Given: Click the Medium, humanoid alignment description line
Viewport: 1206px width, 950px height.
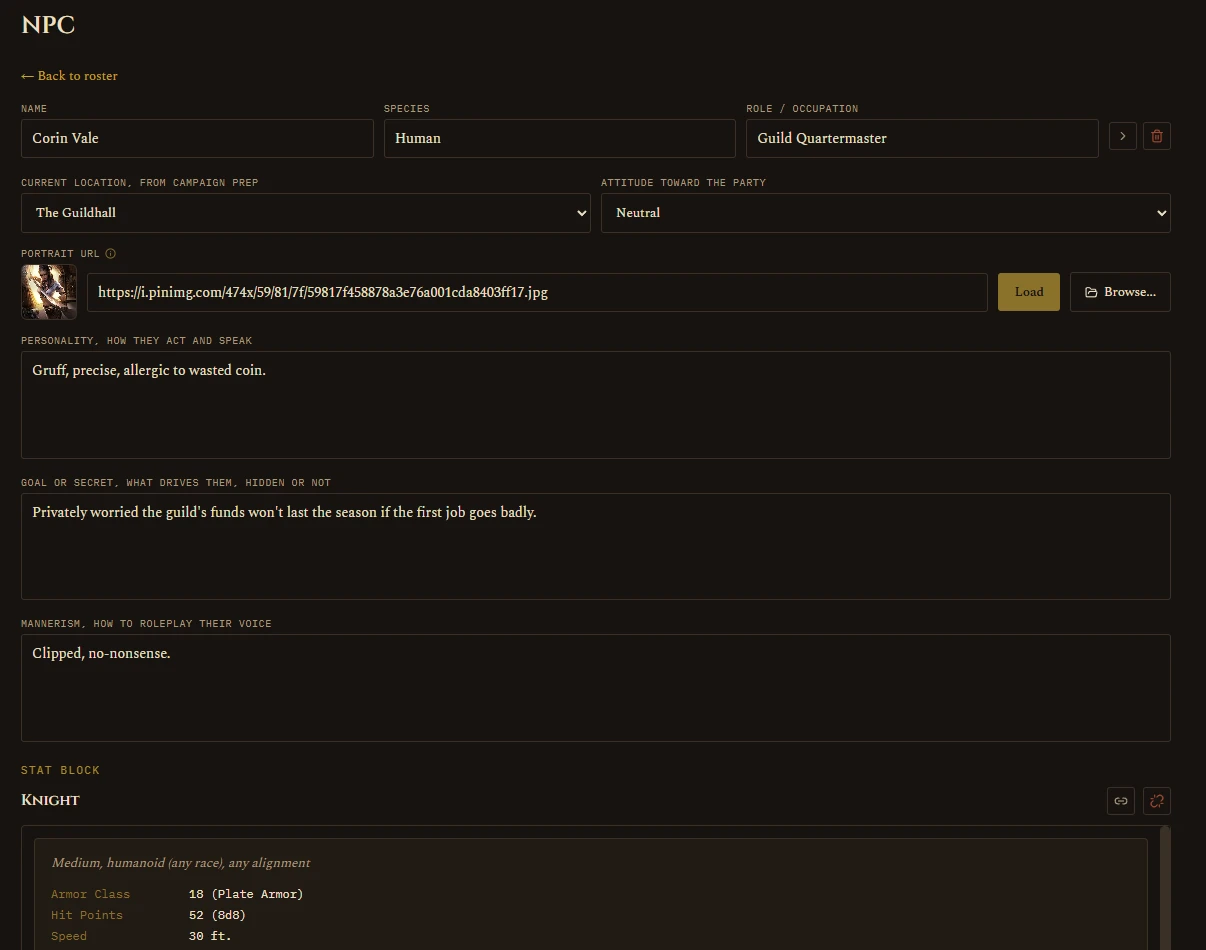Looking at the screenshot, I should pos(181,862).
